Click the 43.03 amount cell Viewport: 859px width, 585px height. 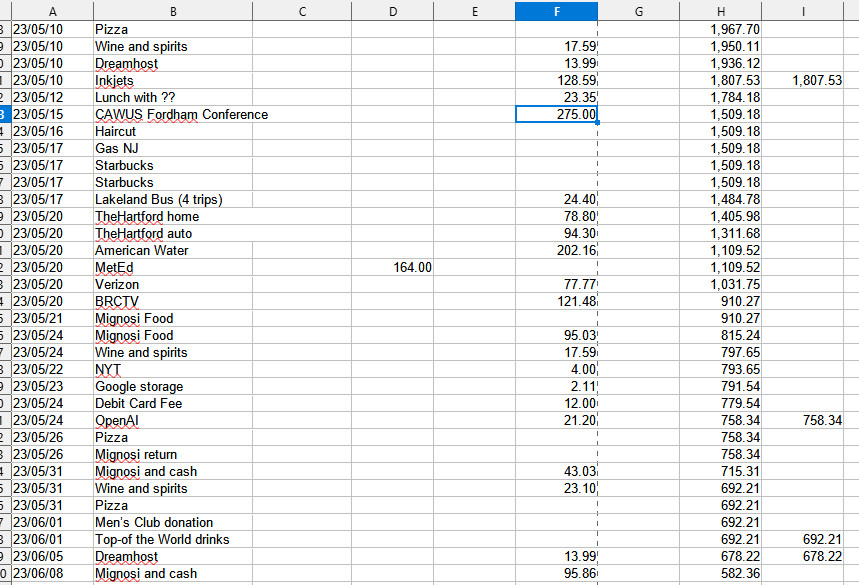(x=557, y=471)
